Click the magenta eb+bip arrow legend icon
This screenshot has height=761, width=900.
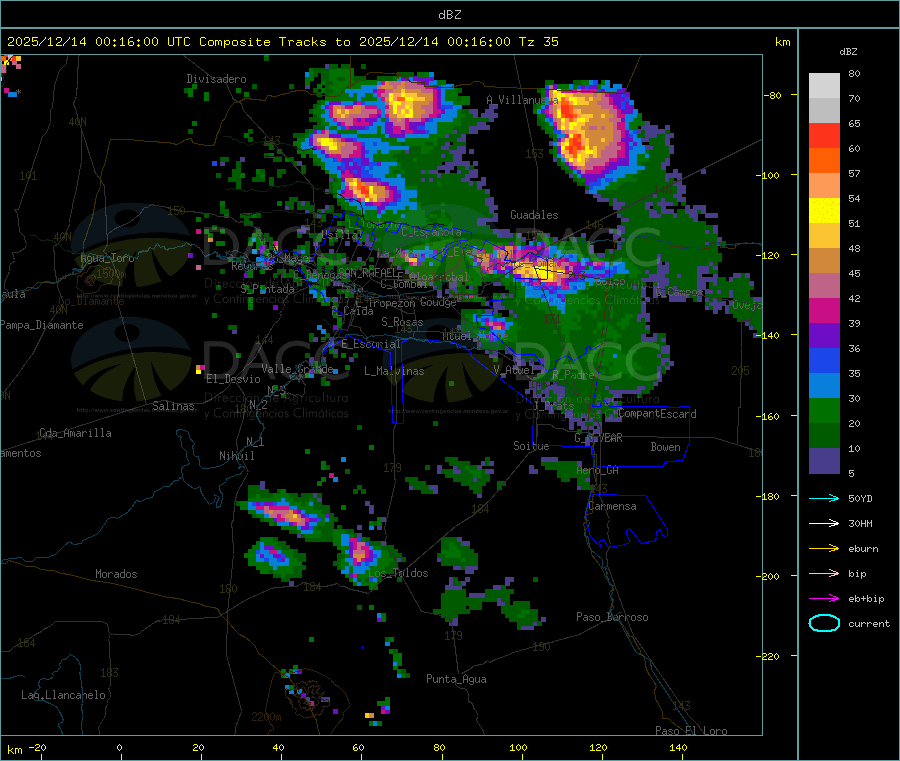coord(824,599)
